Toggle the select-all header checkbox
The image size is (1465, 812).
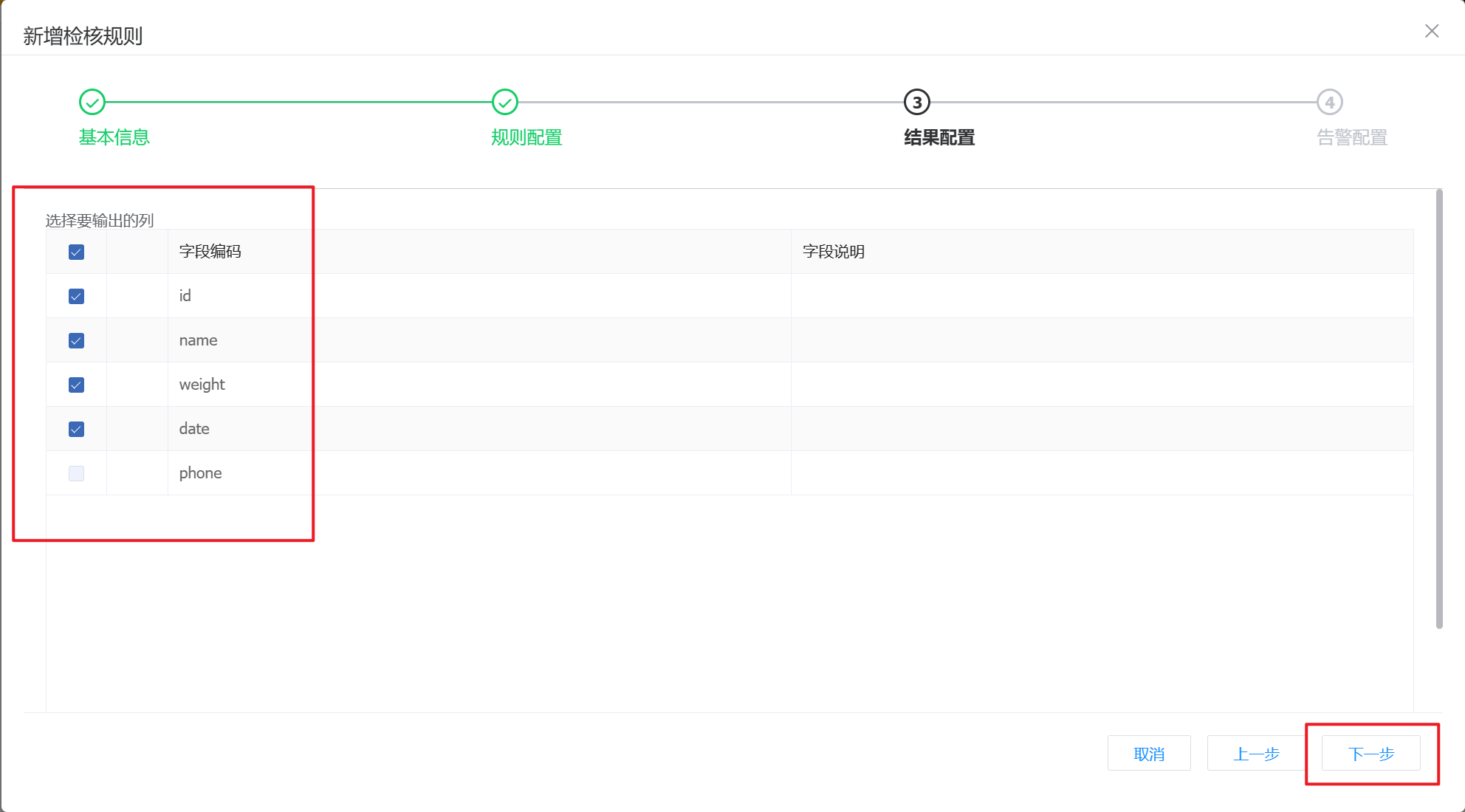[x=76, y=252]
